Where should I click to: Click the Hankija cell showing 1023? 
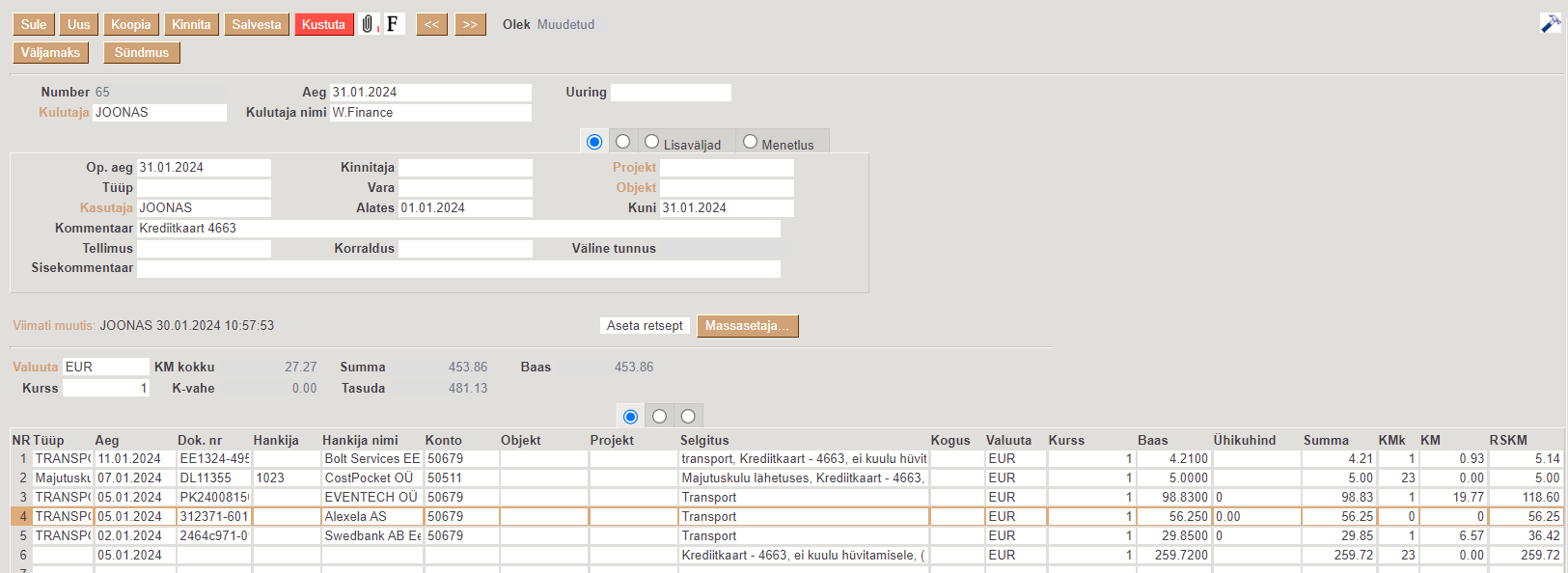[x=287, y=478]
